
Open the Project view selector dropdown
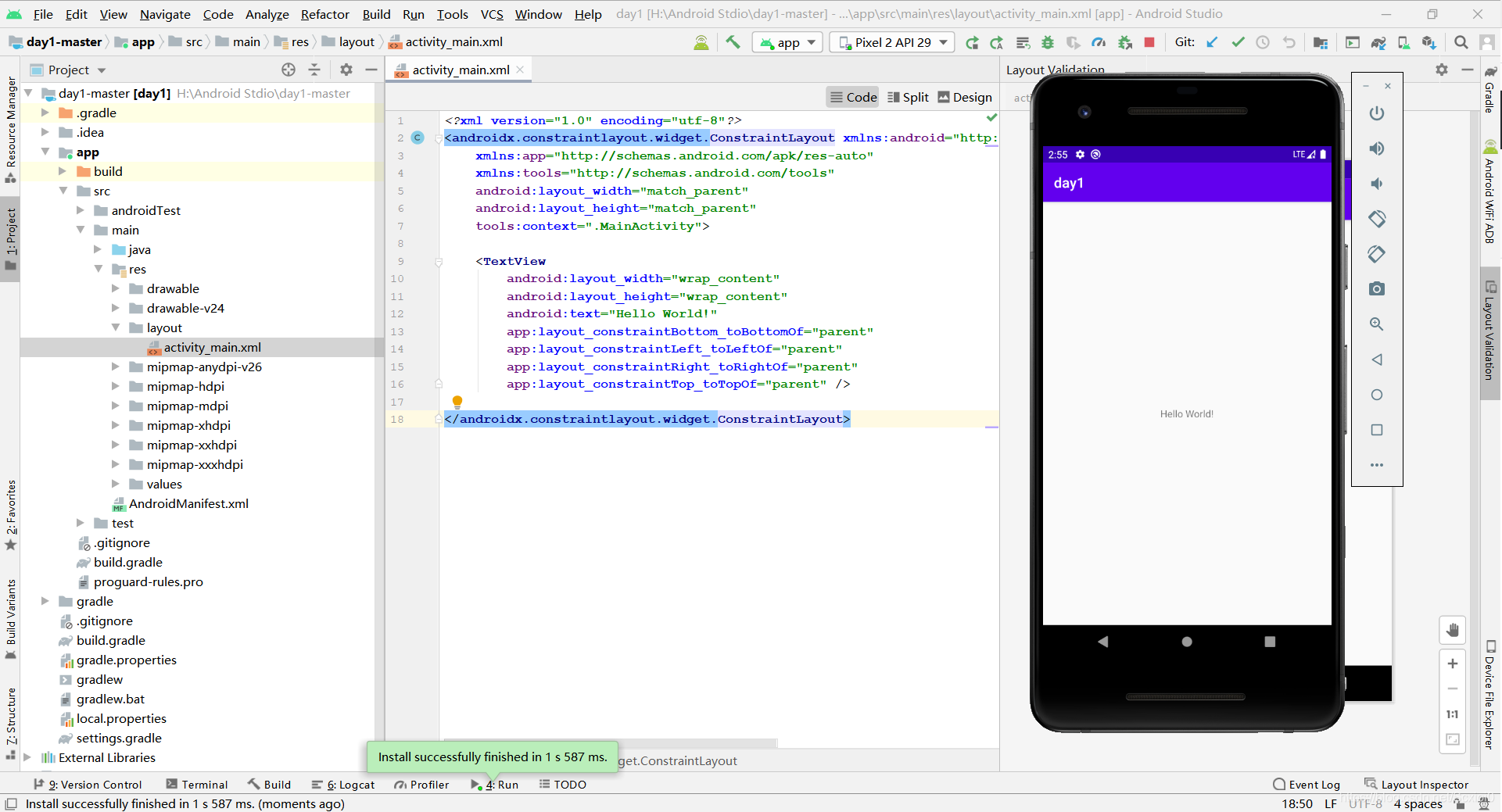click(77, 70)
